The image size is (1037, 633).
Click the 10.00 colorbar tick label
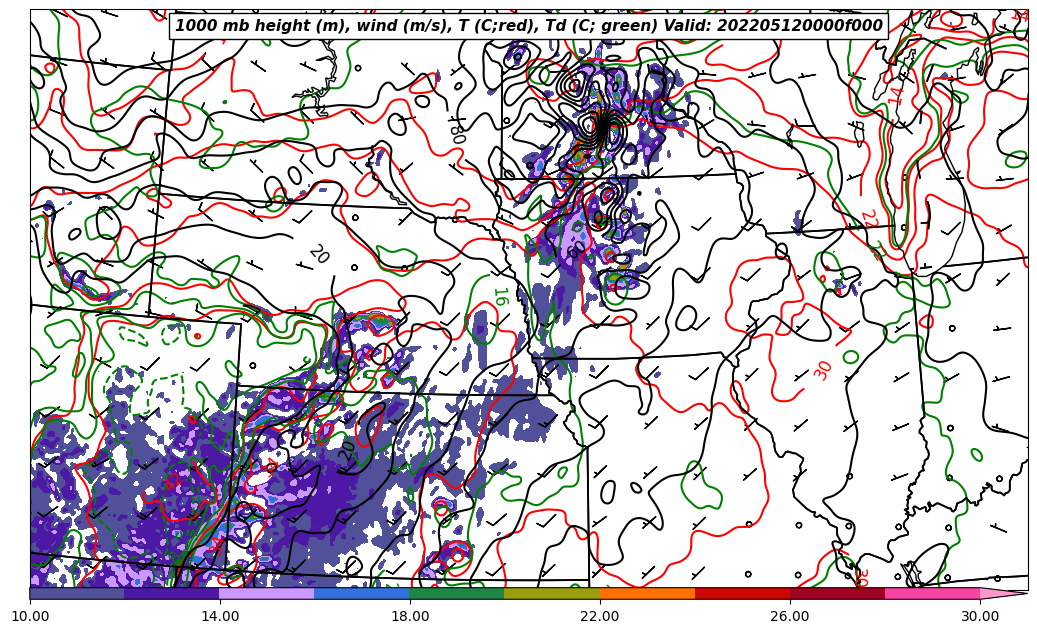tap(30, 616)
